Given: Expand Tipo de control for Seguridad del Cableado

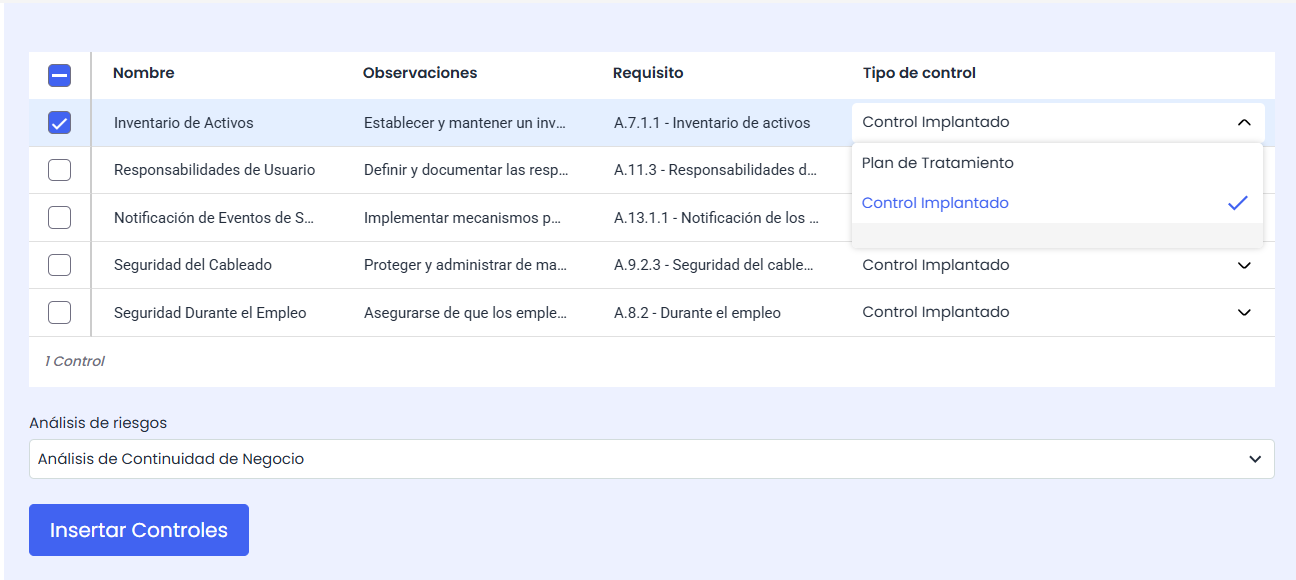Looking at the screenshot, I should pos(1244,265).
